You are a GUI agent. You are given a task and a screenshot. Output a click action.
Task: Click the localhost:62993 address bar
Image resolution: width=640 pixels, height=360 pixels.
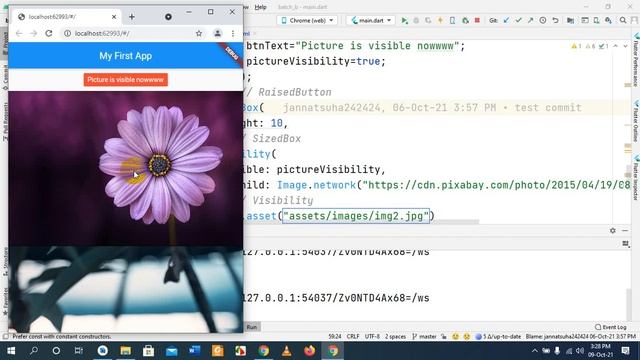click(x=132, y=33)
